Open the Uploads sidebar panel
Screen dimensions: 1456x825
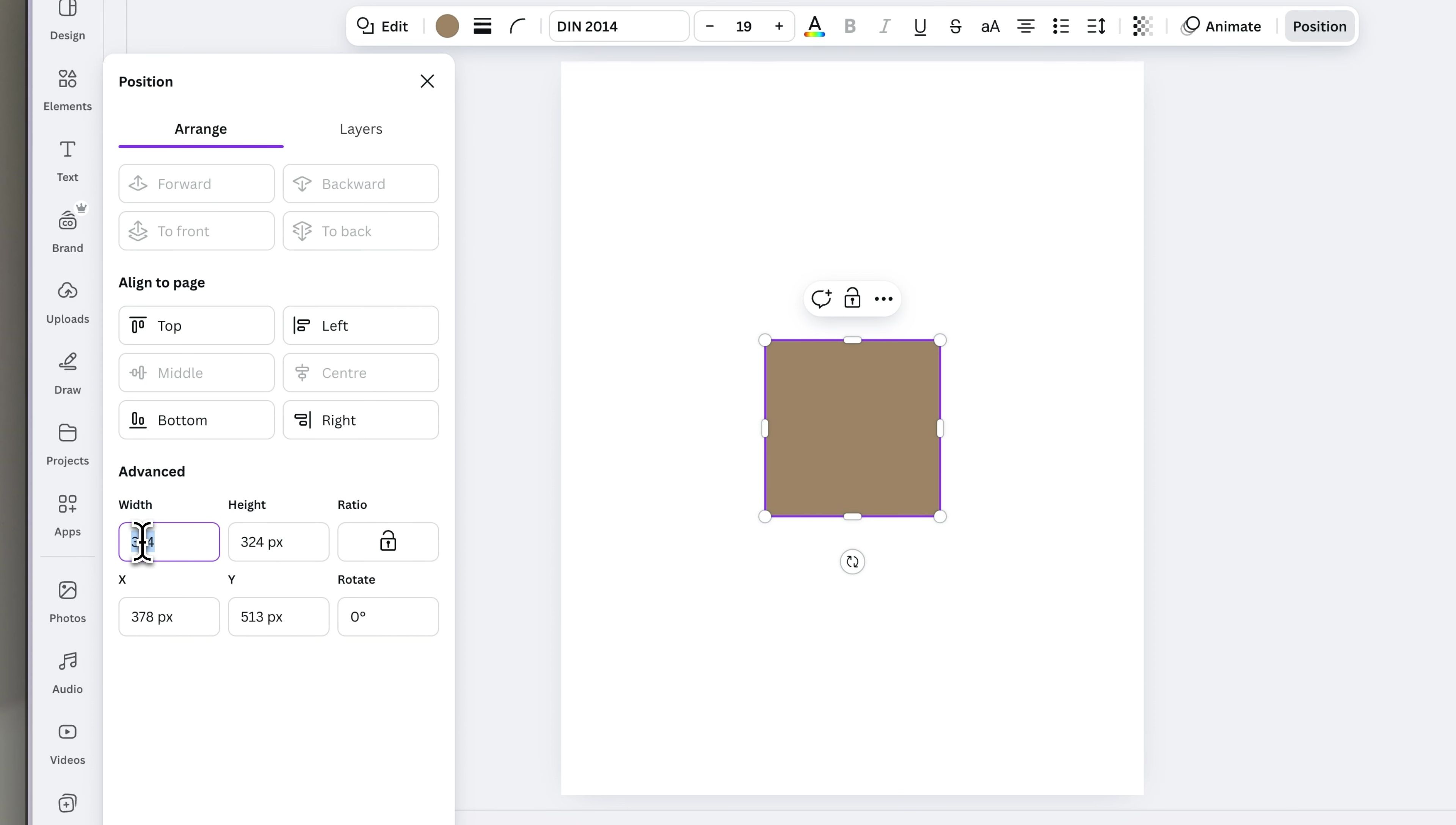point(67,303)
